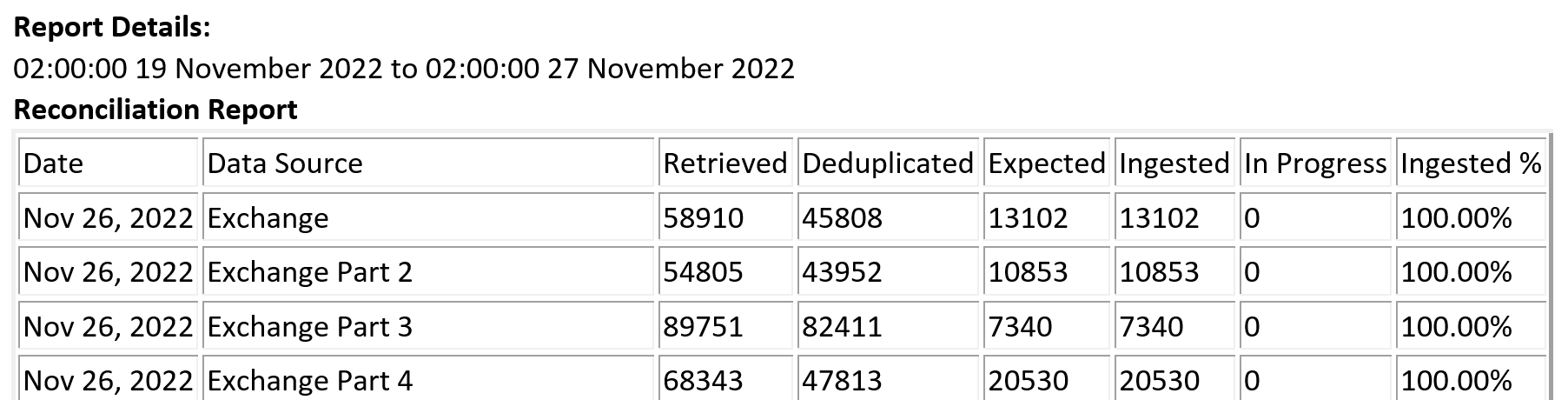Select Deduplicated value 82411
The width and height of the screenshot is (1568, 400).
coord(842,327)
